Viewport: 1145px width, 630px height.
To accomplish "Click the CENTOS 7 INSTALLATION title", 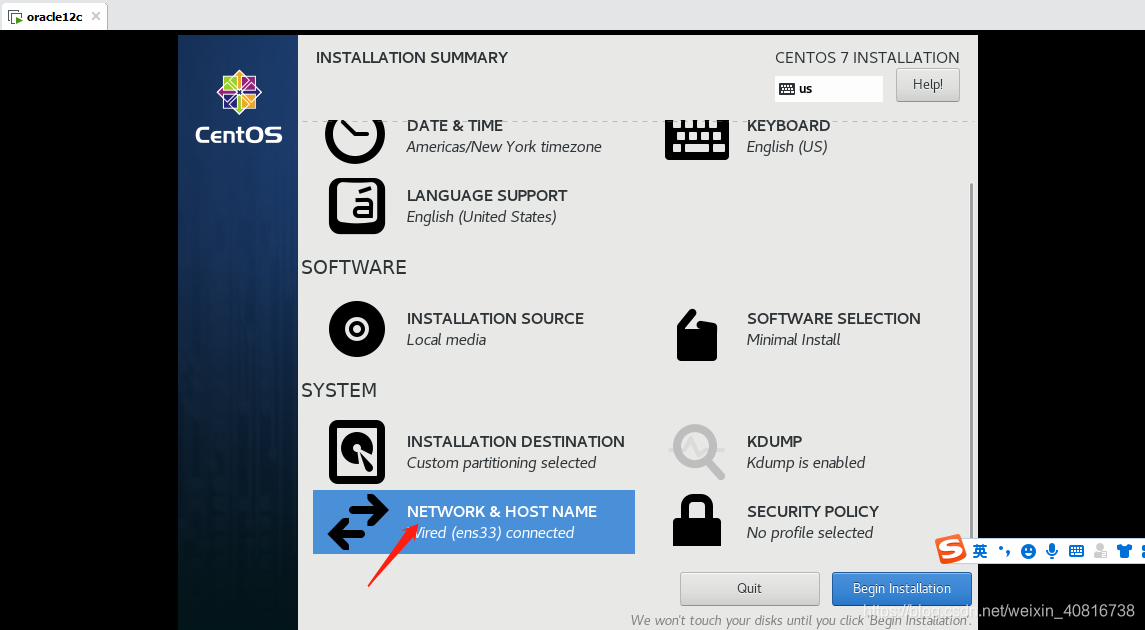I will click(x=867, y=58).
